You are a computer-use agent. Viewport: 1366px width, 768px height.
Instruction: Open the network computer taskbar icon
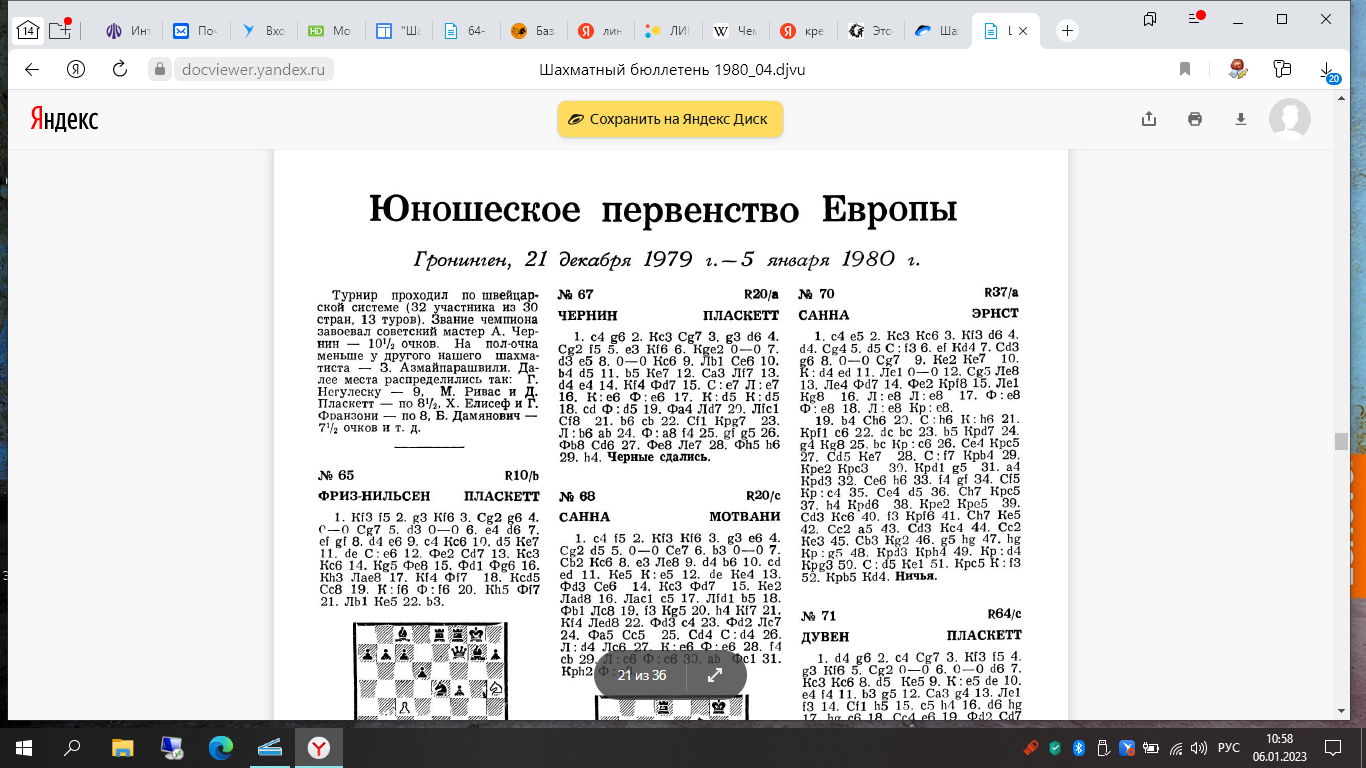[171, 747]
